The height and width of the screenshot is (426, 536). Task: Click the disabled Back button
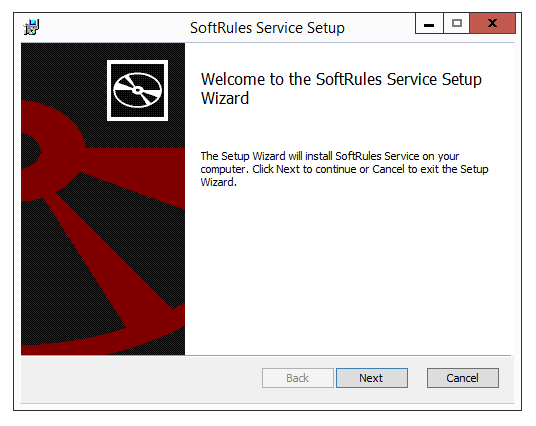[x=298, y=378]
